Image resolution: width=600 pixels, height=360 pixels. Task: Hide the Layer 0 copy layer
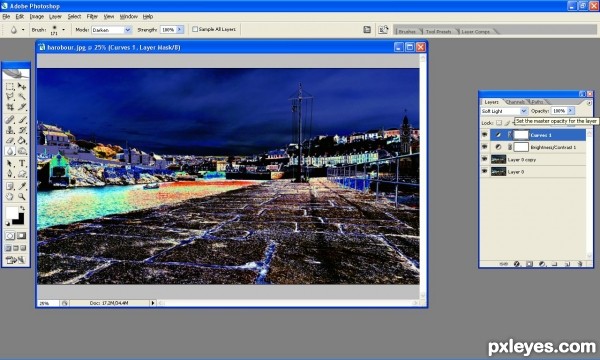tap(485, 159)
